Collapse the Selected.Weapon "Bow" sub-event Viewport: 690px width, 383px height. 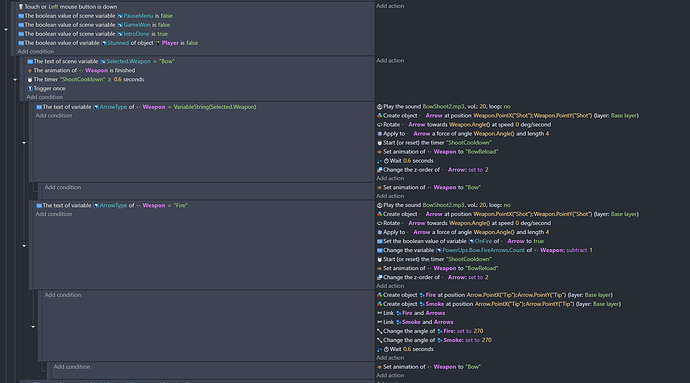[15, 80]
